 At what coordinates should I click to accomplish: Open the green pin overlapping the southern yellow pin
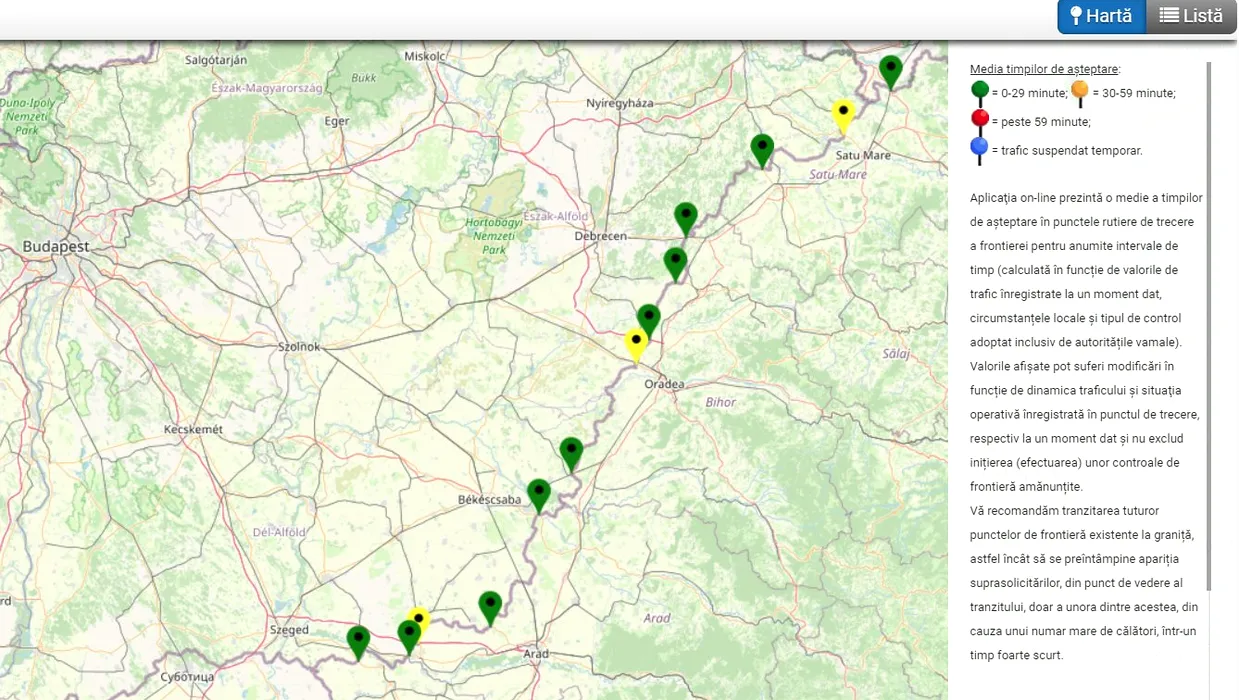pos(408,637)
